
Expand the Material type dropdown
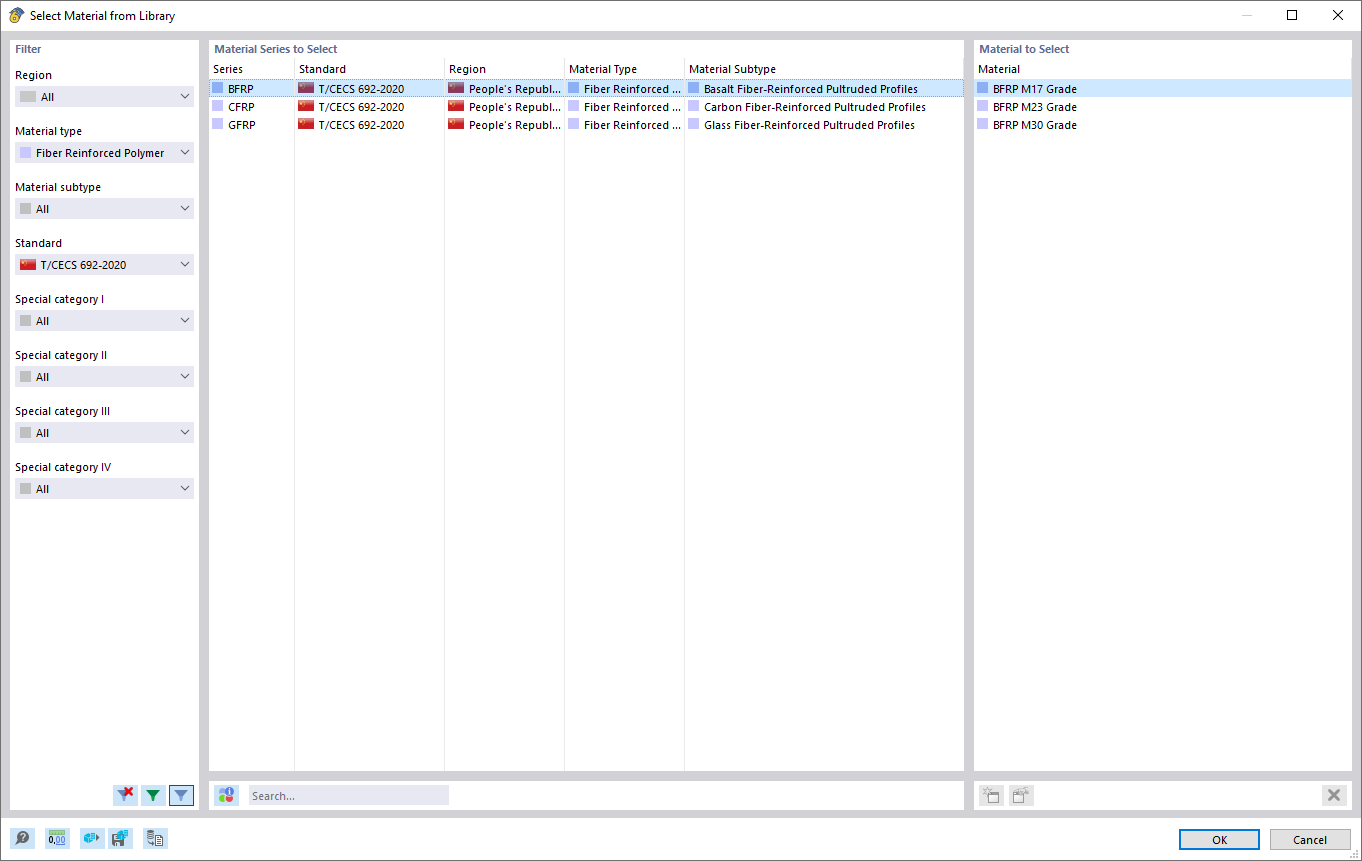coord(104,152)
